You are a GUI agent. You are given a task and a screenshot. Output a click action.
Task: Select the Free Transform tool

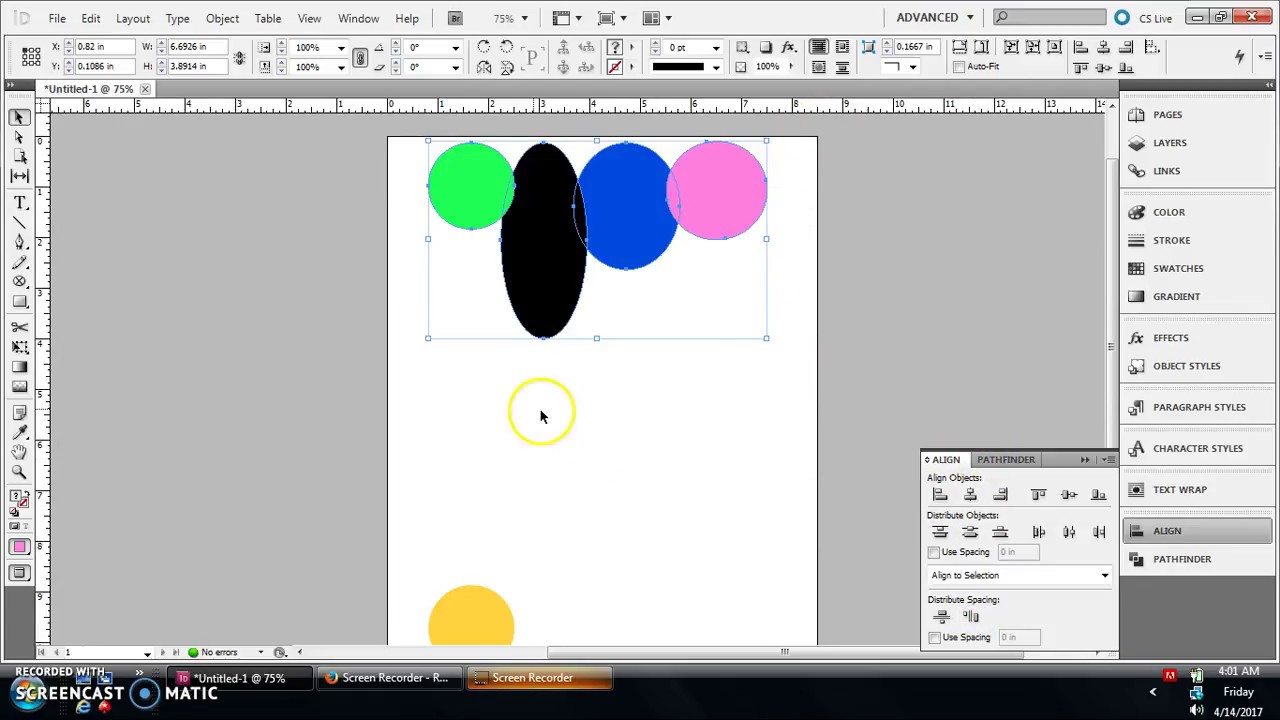[x=19, y=347]
